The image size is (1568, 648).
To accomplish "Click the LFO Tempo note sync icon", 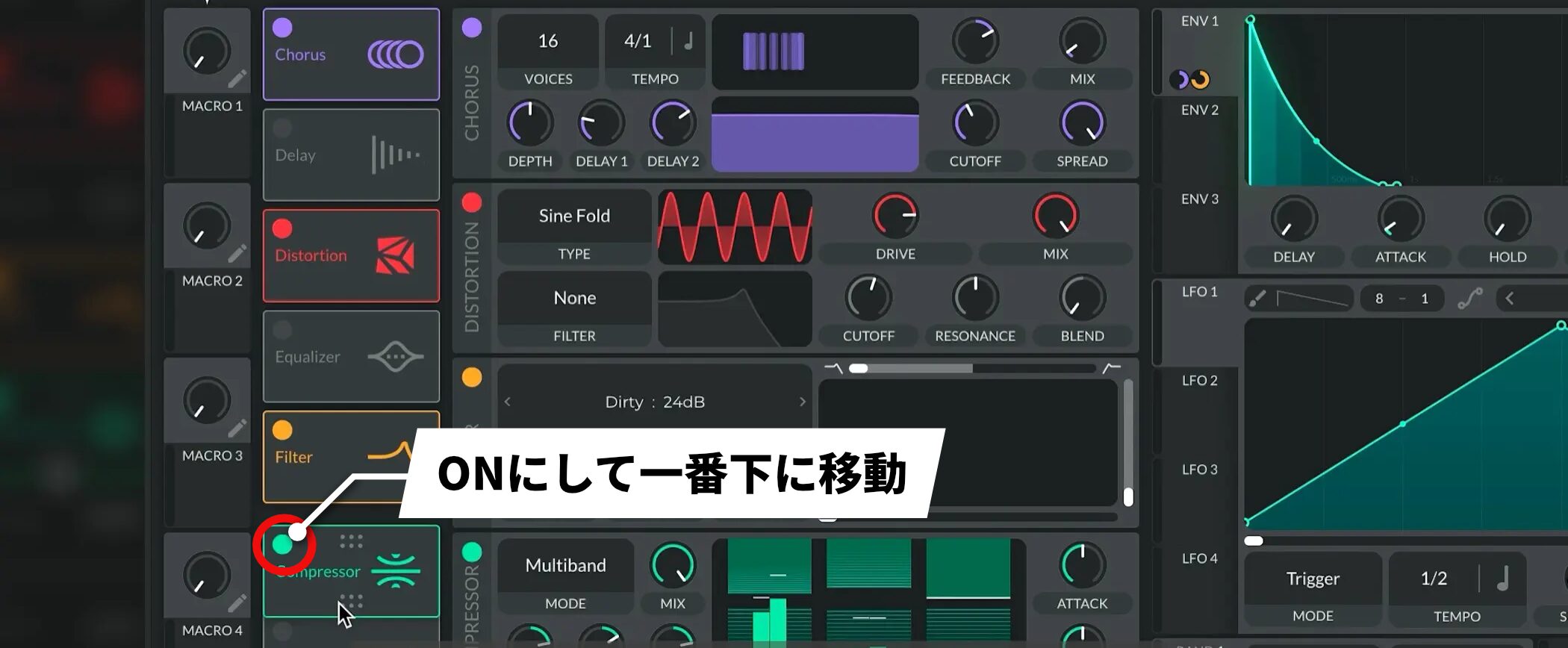I will click(x=1503, y=579).
